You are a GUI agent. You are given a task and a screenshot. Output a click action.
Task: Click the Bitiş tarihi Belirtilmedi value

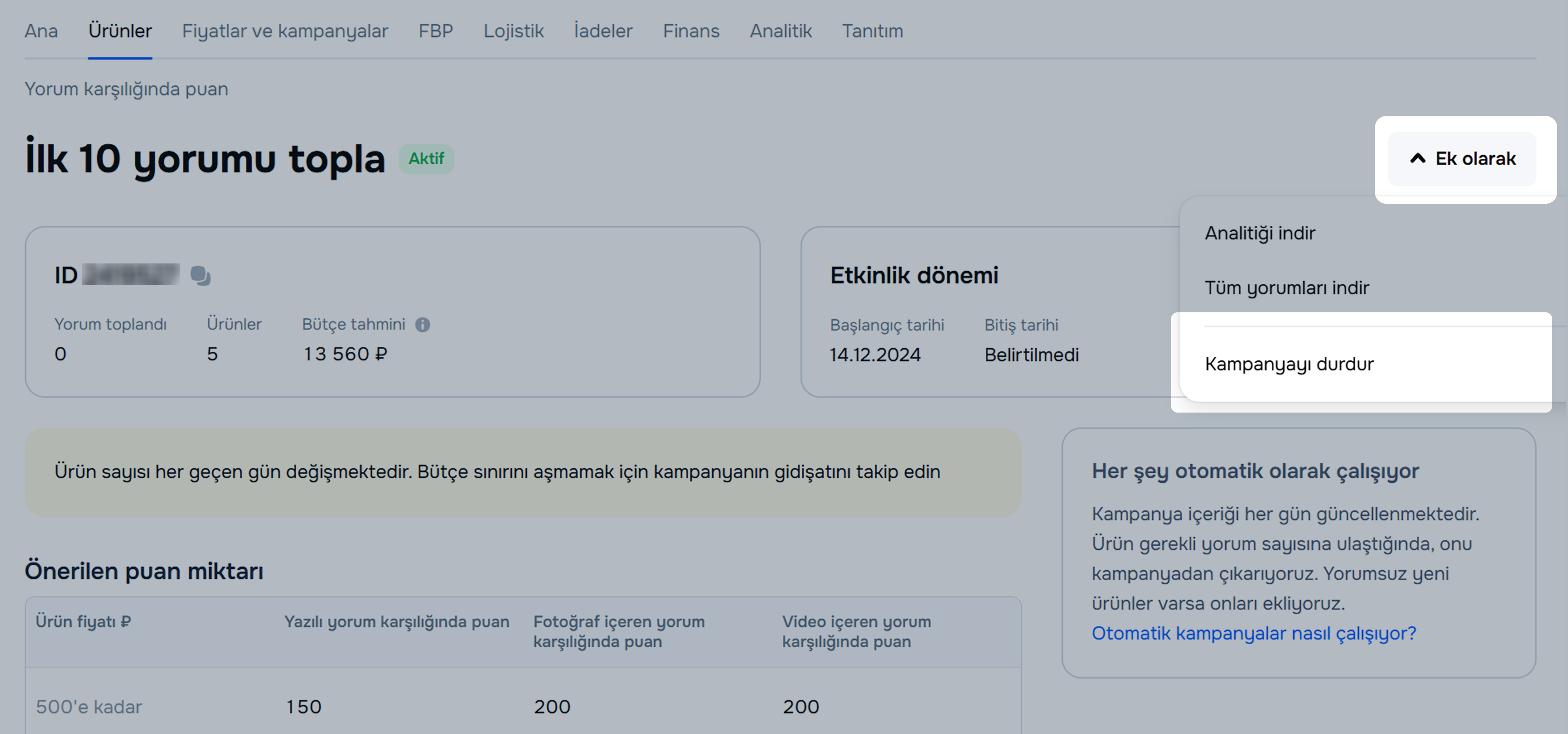tap(1031, 355)
